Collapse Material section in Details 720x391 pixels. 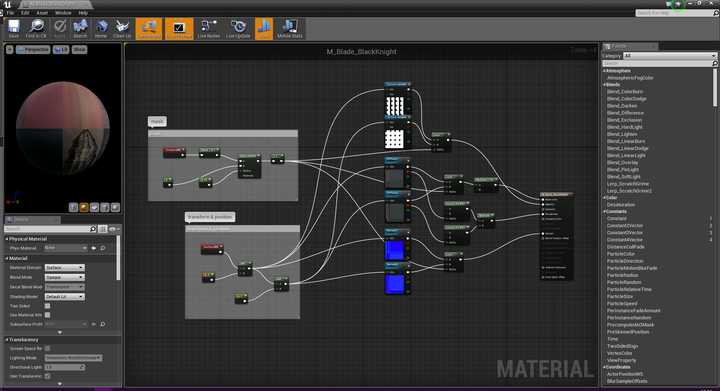6,258
